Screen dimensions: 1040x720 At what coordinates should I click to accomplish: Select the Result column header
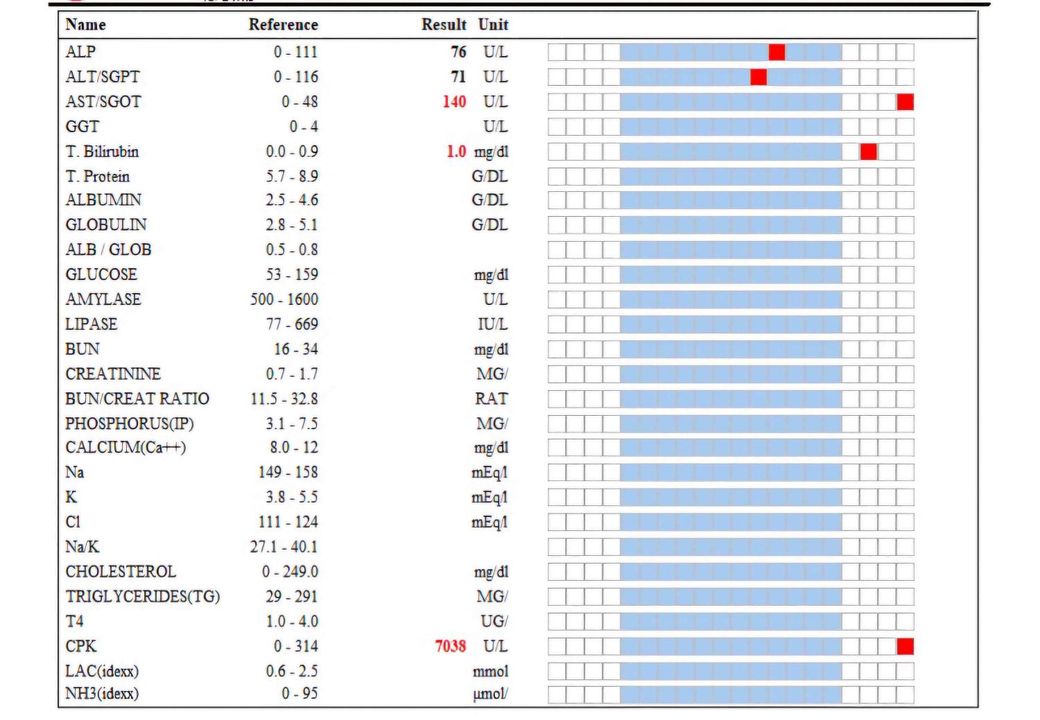click(x=444, y=24)
